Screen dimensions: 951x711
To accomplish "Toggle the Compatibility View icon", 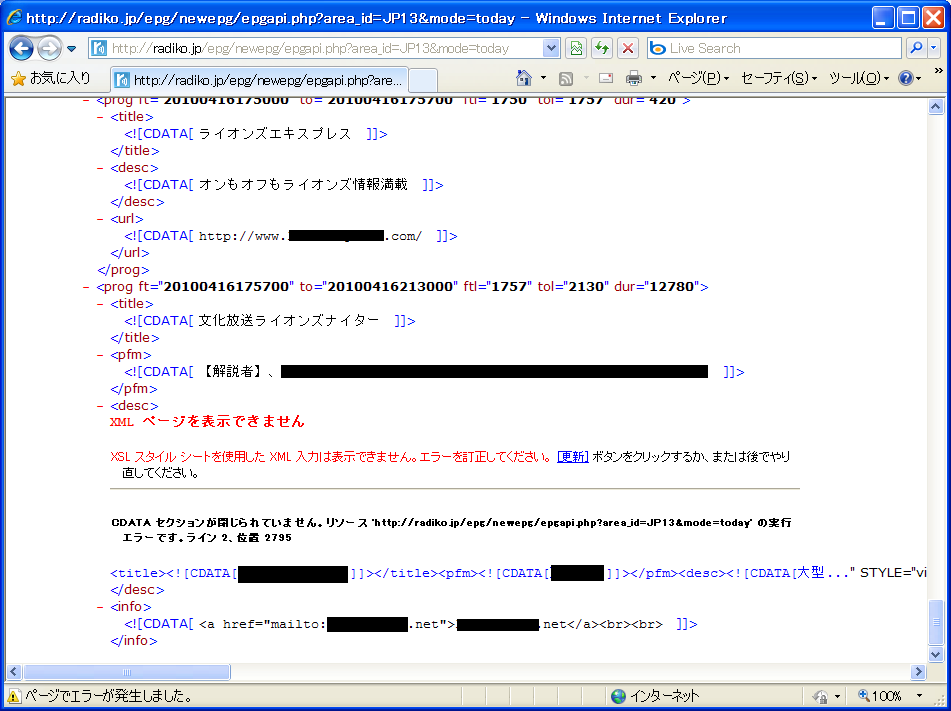I will [x=576, y=48].
